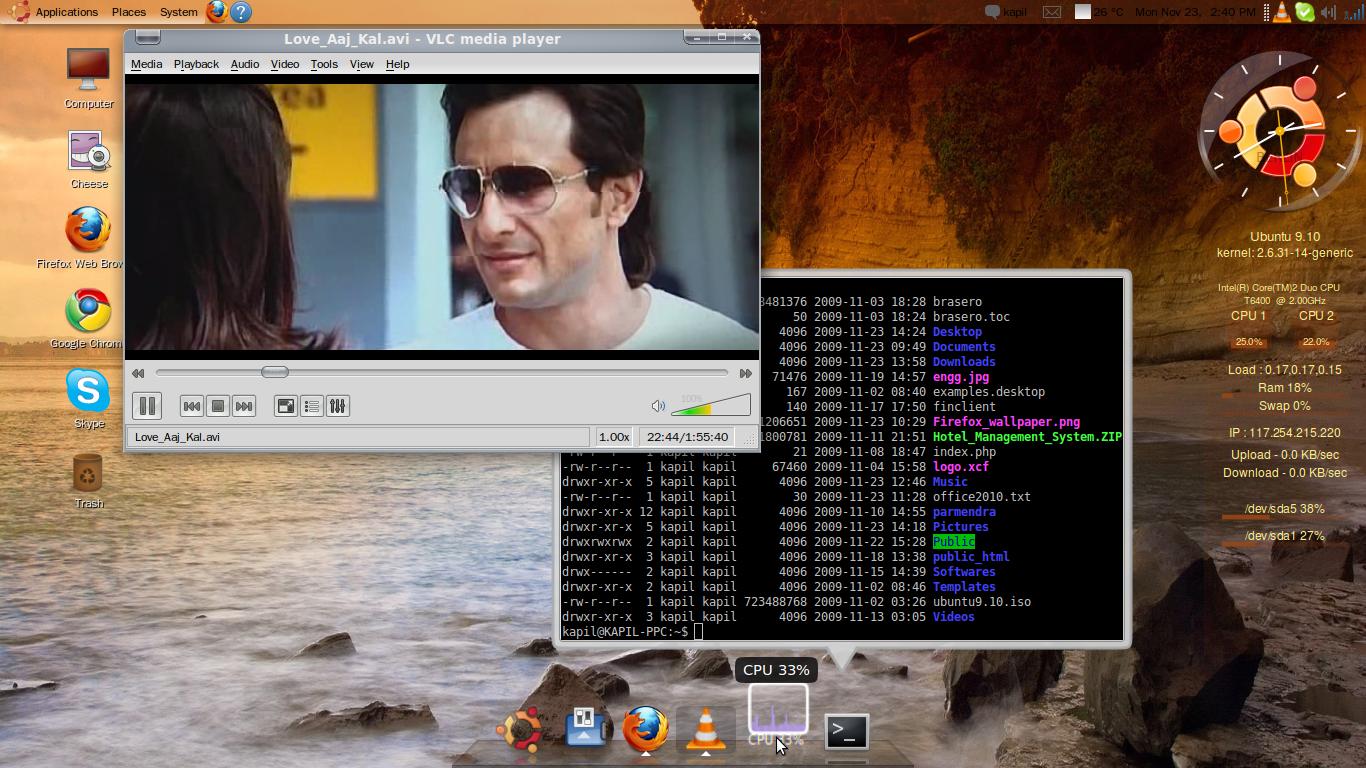Click the VLC seek bar handle
The width and height of the screenshot is (1366, 768).
tap(275, 372)
